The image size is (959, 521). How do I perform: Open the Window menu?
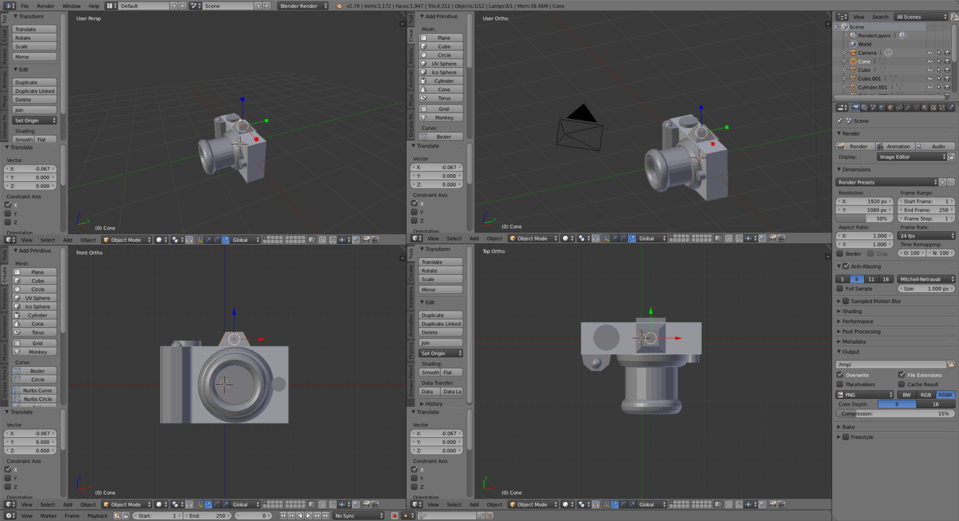(72, 6)
